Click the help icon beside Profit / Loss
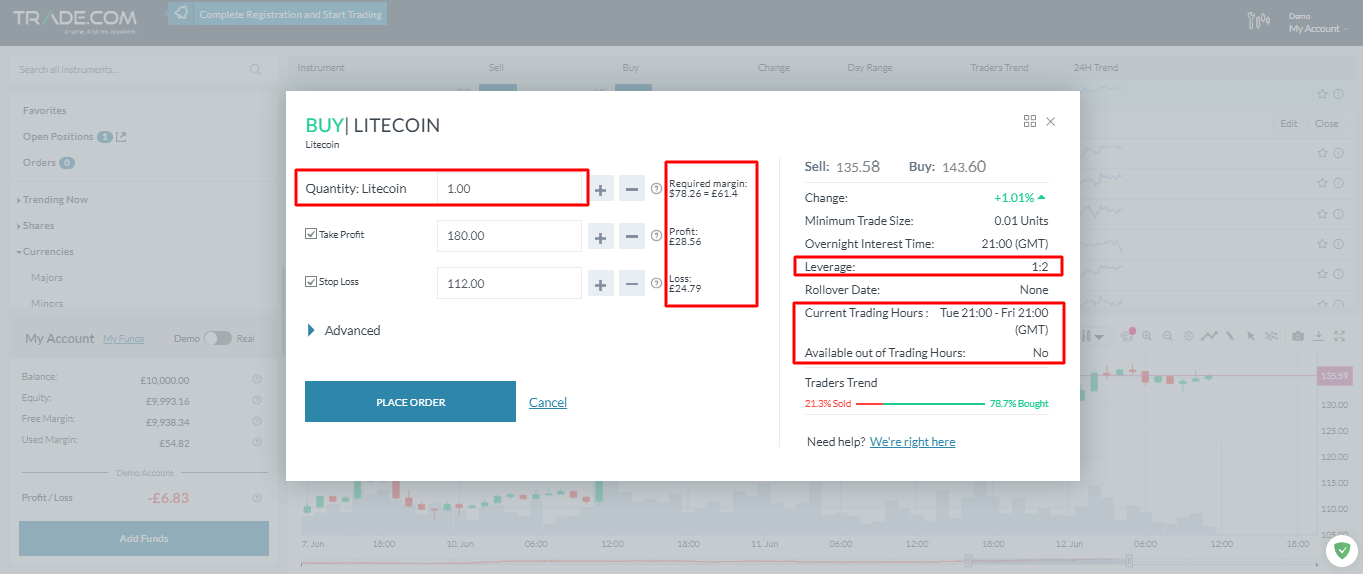Viewport: 1363px width, 574px height. tap(257, 498)
